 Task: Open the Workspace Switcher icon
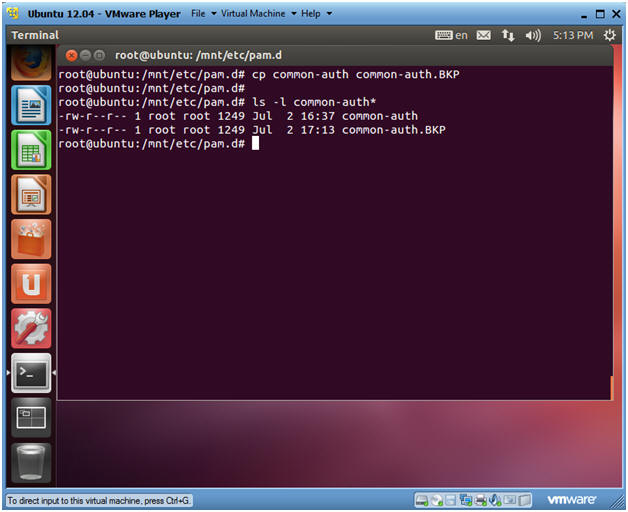(31, 417)
